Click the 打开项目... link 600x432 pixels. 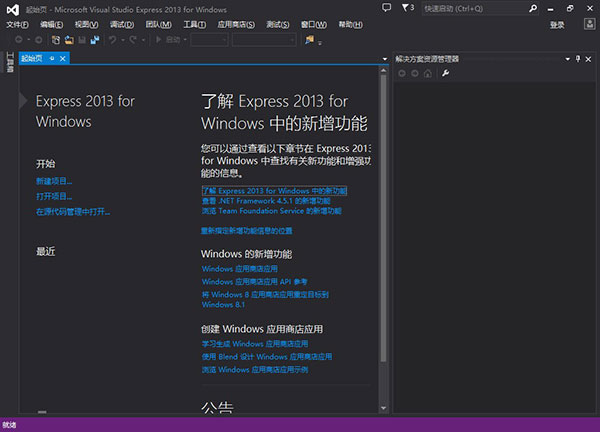point(54,196)
